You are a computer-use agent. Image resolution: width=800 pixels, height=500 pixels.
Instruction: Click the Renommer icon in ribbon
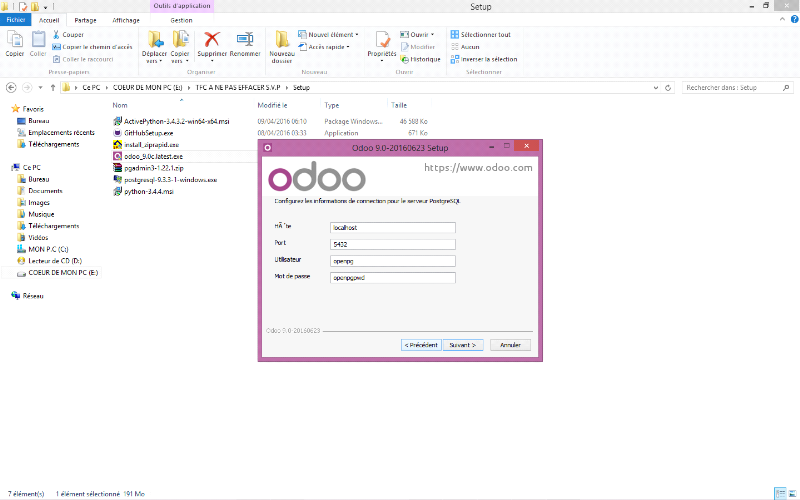pos(244,41)
